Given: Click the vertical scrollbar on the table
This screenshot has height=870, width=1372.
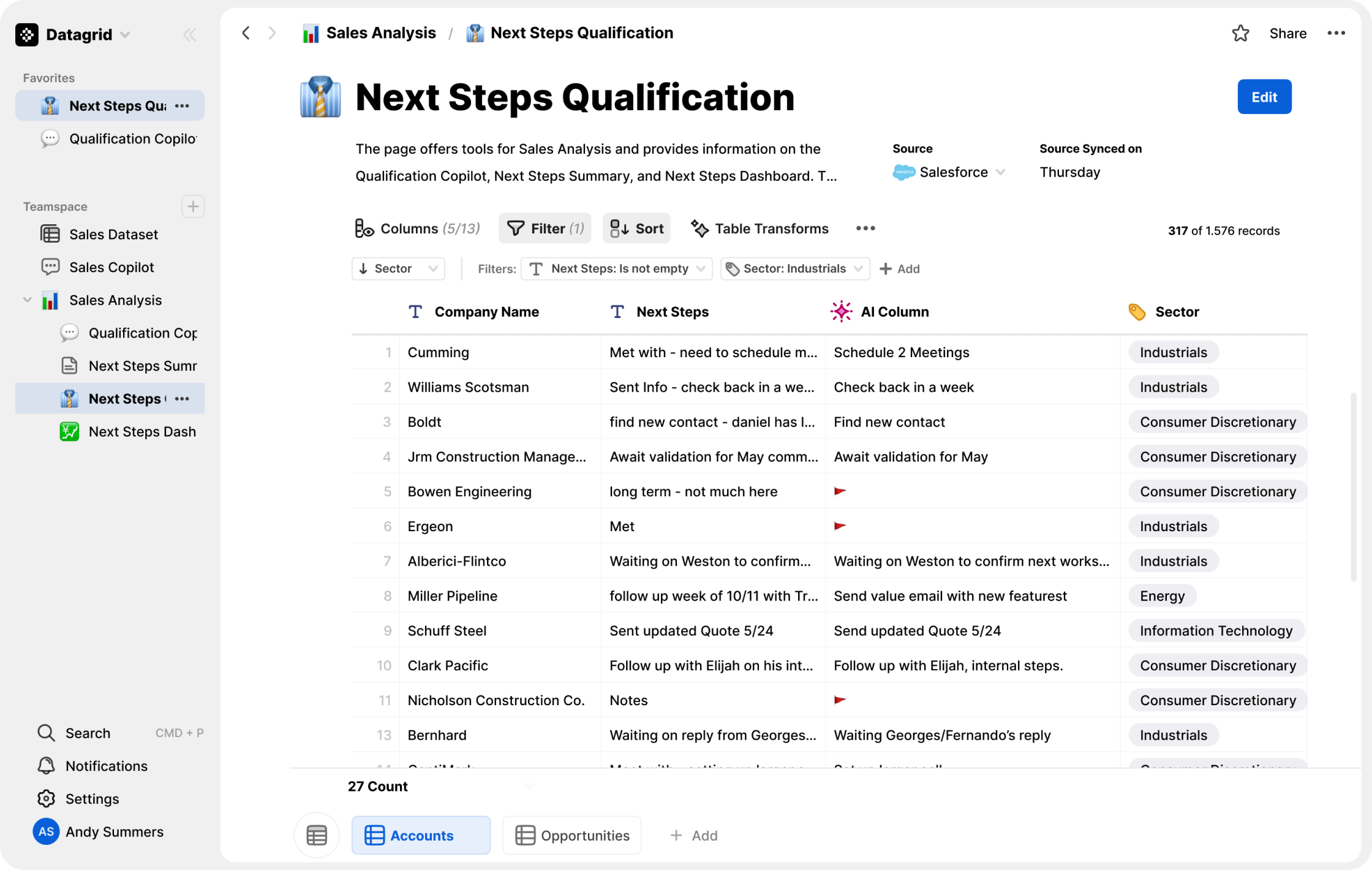Looking at the screenshot, I should tap(1352, 487).
